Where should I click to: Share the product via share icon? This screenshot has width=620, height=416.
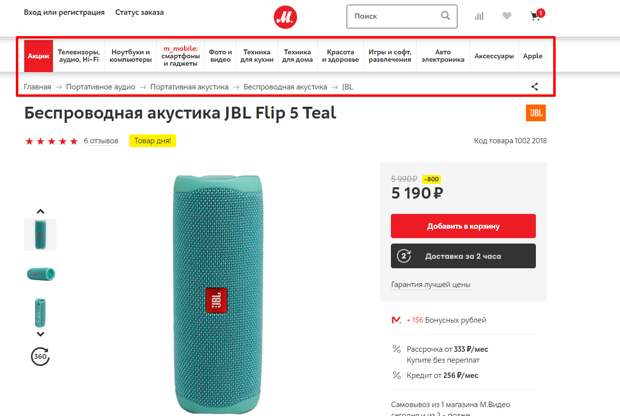coord(534,87)
